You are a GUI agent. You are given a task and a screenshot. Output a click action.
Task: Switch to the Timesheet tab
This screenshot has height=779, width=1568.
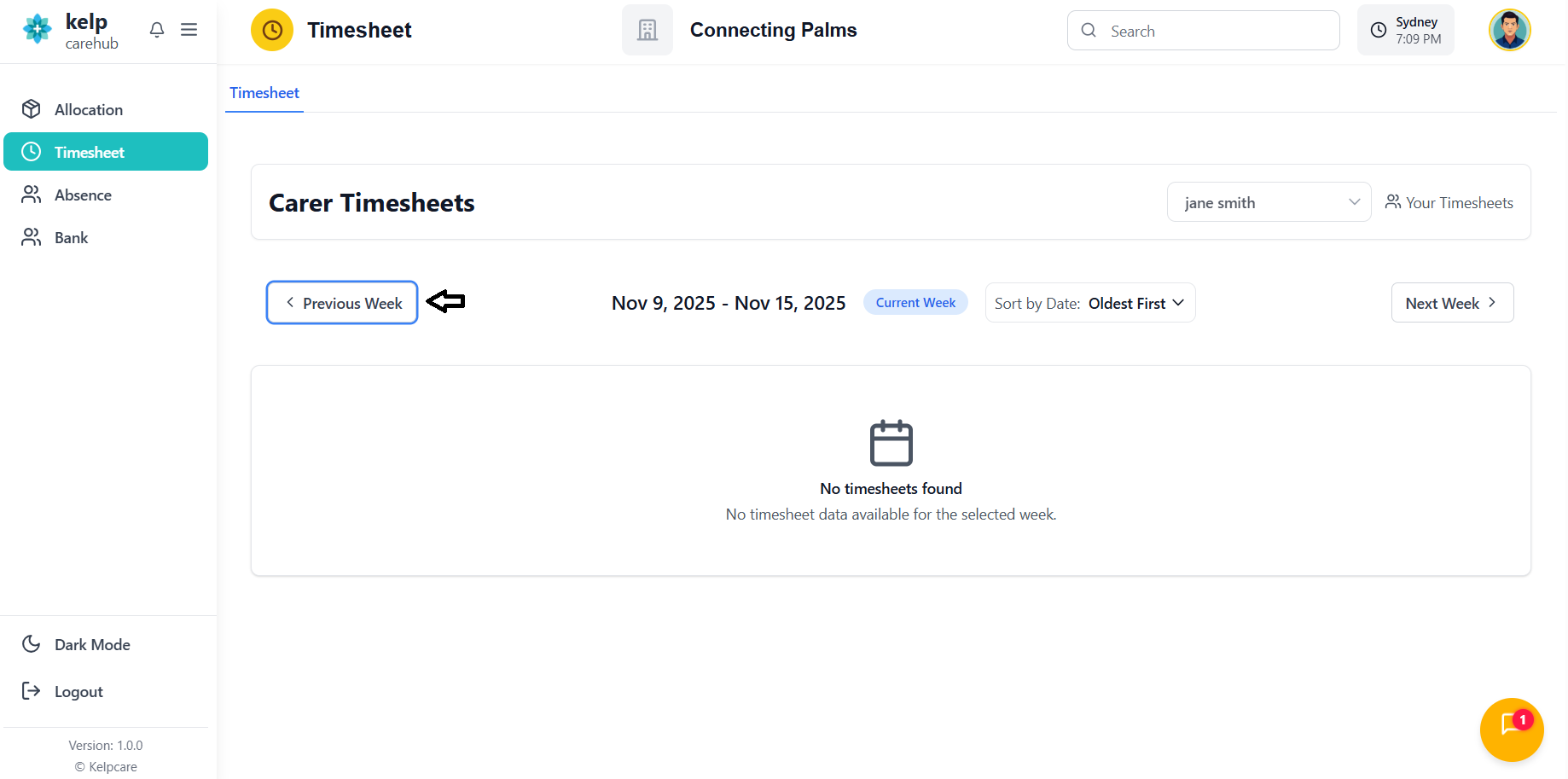(264, 93)
